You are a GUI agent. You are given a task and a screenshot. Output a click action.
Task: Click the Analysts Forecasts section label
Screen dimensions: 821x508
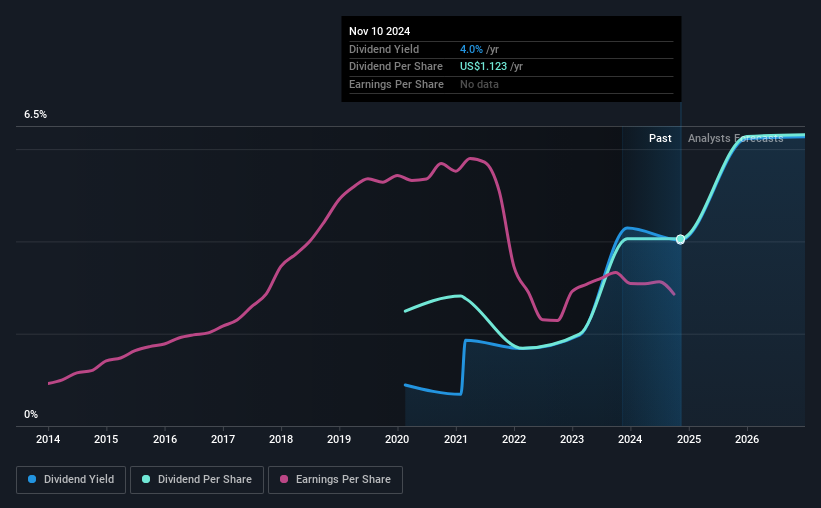point(736,138)
